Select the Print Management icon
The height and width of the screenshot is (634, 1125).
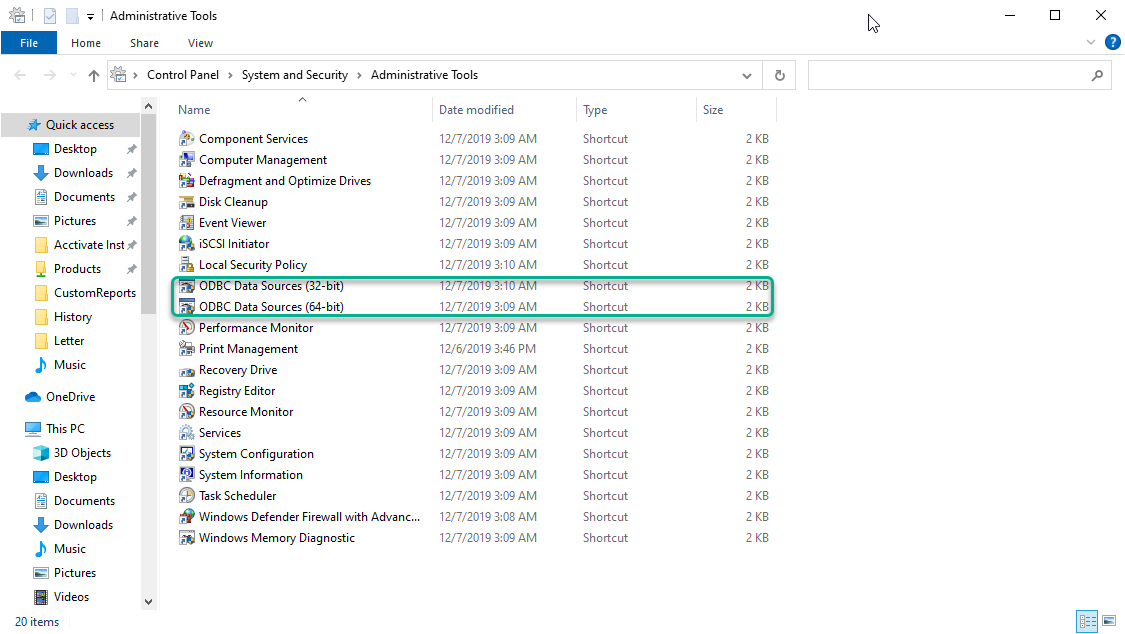point(187,349)
